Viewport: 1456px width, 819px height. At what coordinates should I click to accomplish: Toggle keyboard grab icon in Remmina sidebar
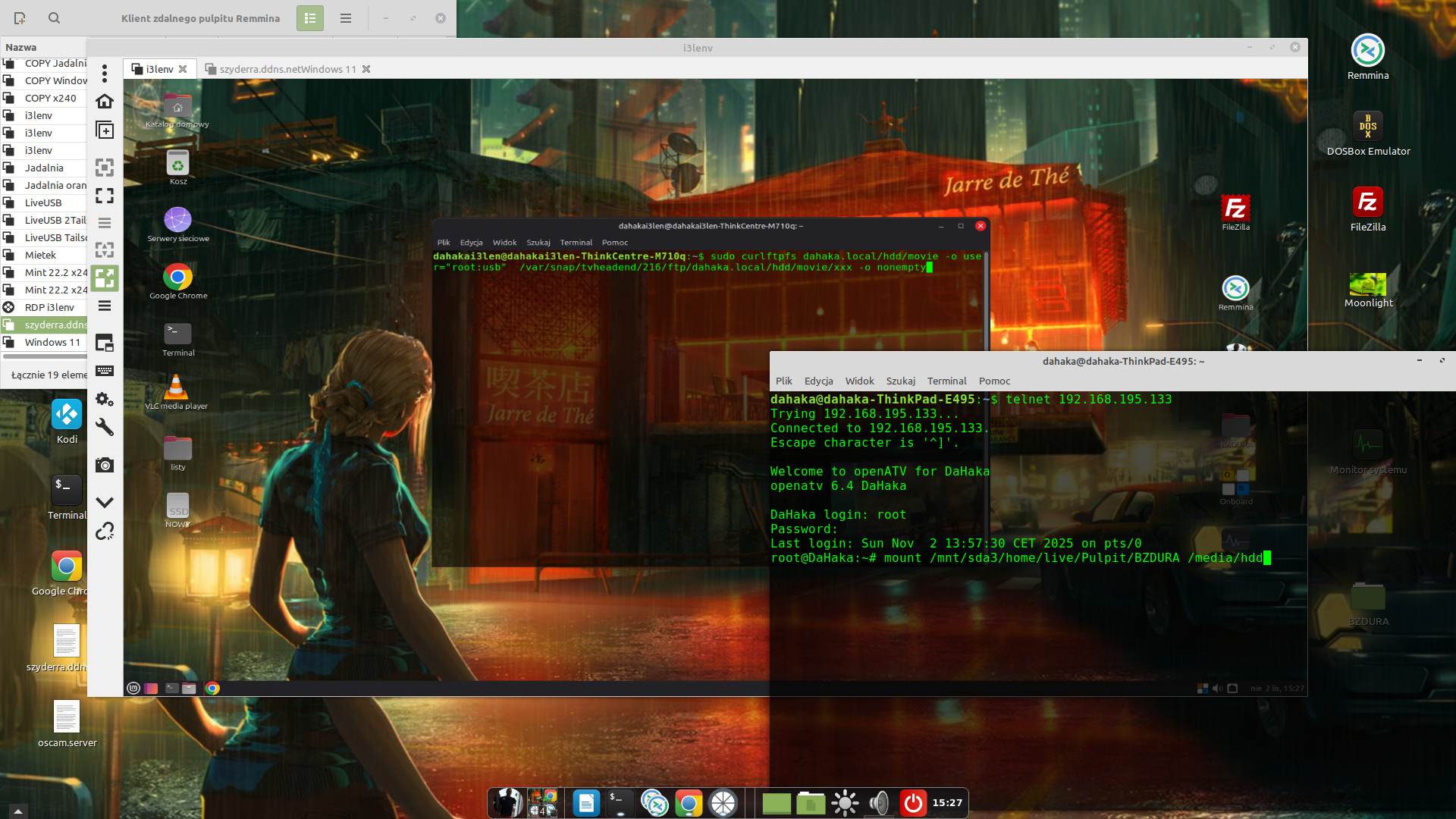point(105,371)
